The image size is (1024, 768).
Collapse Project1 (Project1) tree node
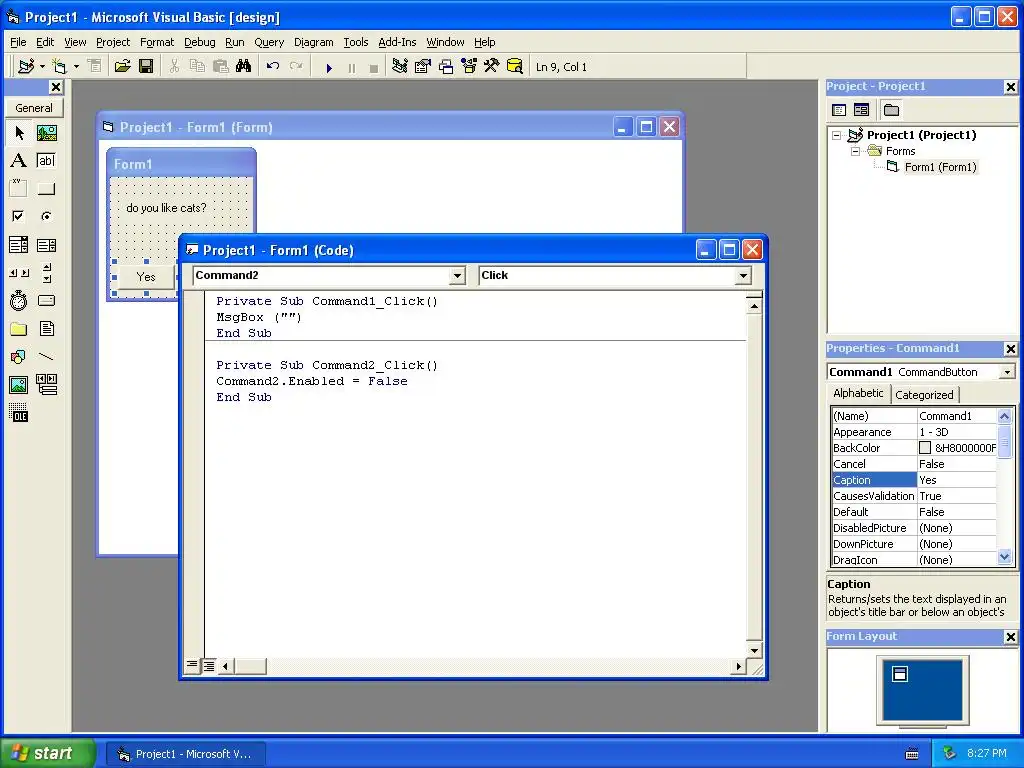tap(837, 135)
